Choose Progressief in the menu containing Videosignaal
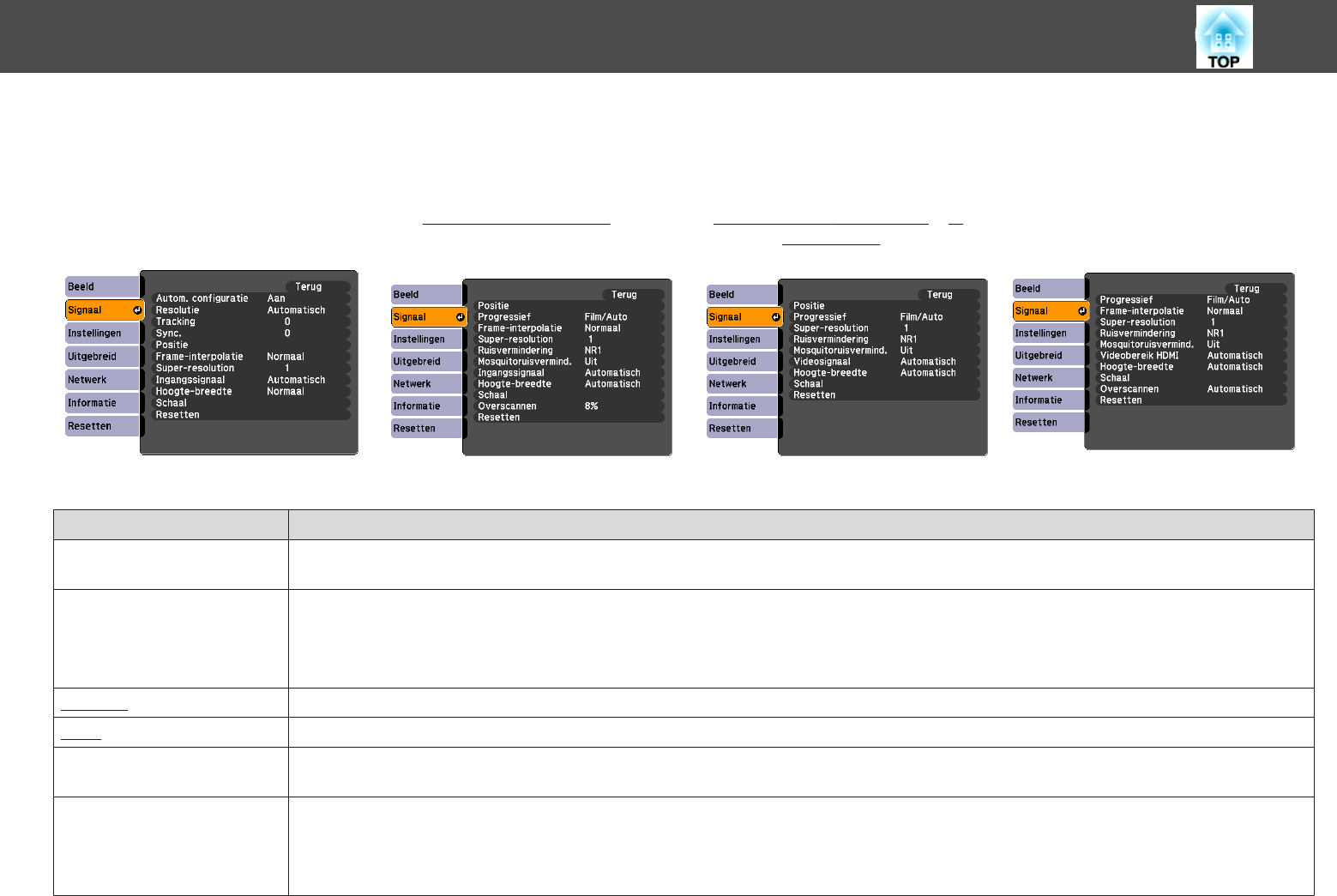The image size is (1337, 896). 884,317
